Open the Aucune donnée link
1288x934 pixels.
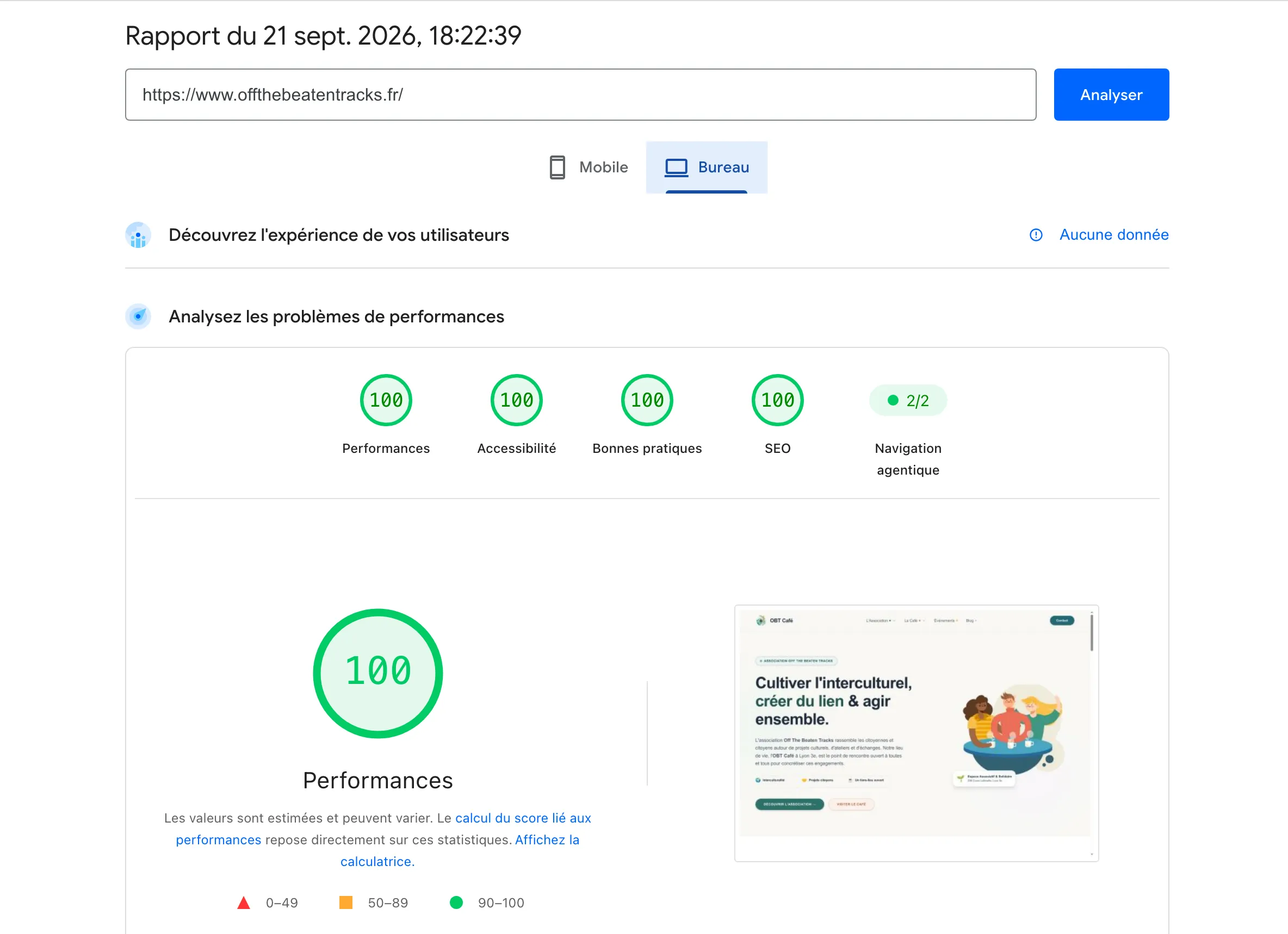click(1113, 235)
